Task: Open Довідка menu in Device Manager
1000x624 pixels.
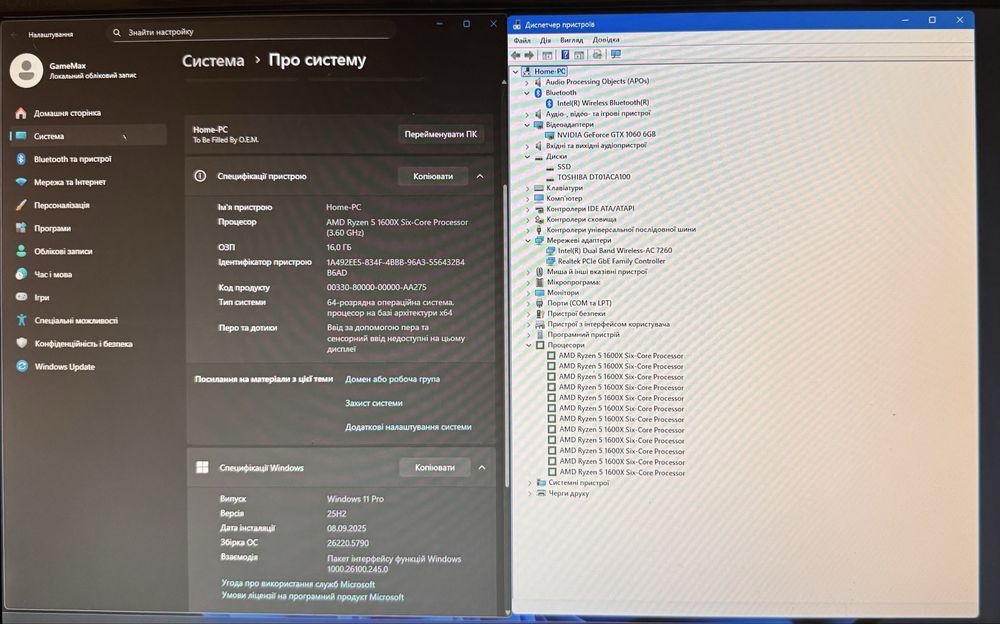Action: 606,40
